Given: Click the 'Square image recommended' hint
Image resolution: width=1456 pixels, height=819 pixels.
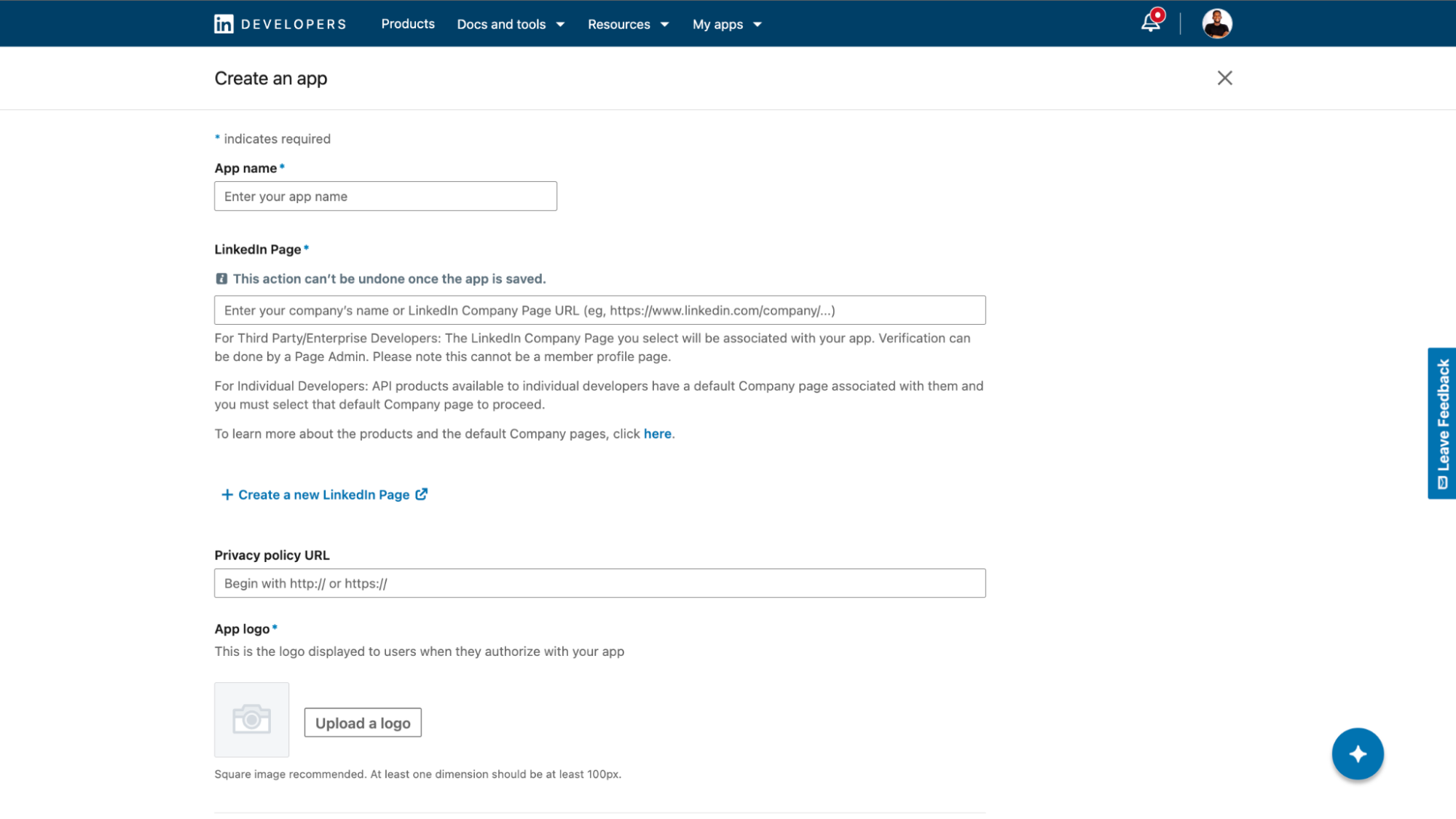Looking at the screenshot, I should (x=417, y=774).
